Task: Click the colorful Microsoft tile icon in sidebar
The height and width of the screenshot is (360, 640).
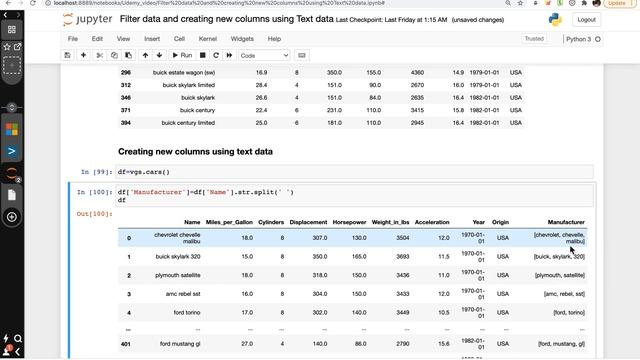Action: click(12, 129)
